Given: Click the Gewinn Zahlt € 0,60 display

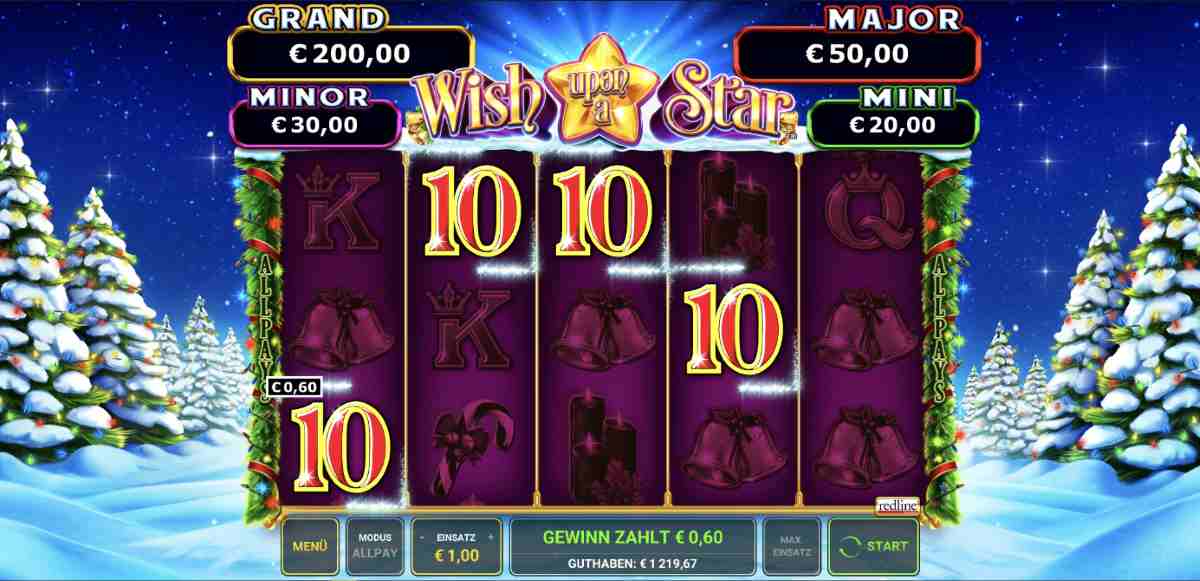Looking at the screenshot, I should pos(632,536).
